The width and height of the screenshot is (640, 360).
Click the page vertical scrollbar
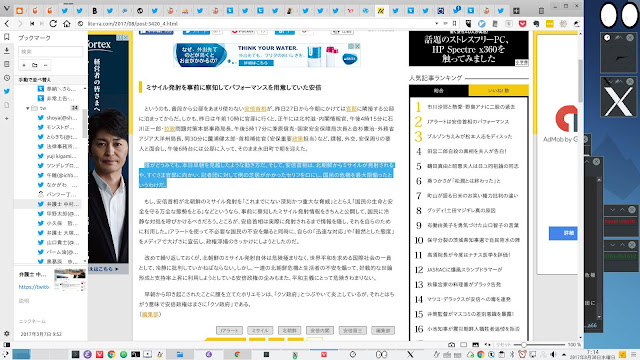coord(580,81)
